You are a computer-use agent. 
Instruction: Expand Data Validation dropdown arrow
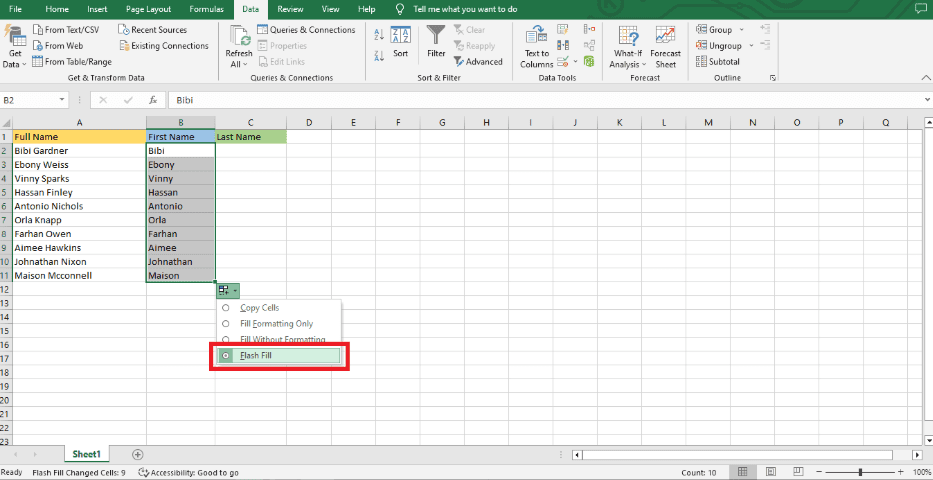coord(575,61)
